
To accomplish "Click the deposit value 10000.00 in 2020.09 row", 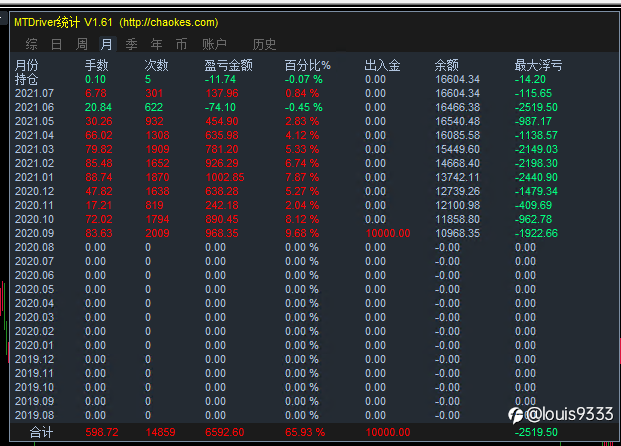I will (x=388, y=233).
